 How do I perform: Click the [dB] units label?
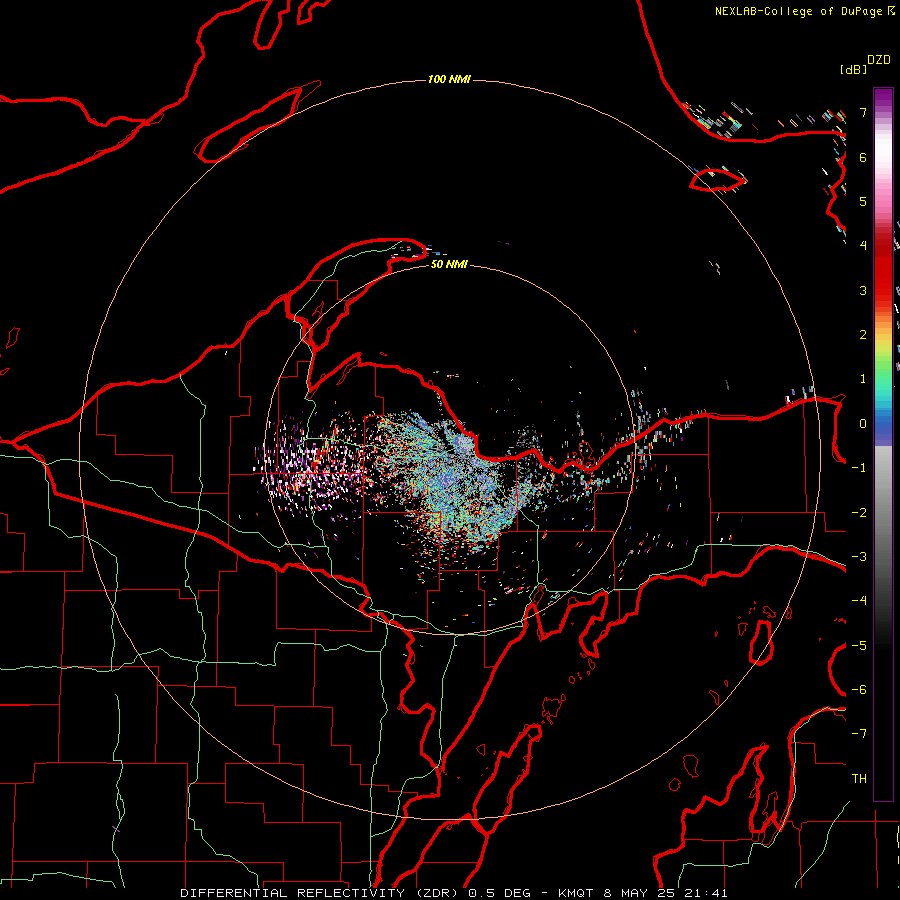pyautogui.click(x=853, y=69)
